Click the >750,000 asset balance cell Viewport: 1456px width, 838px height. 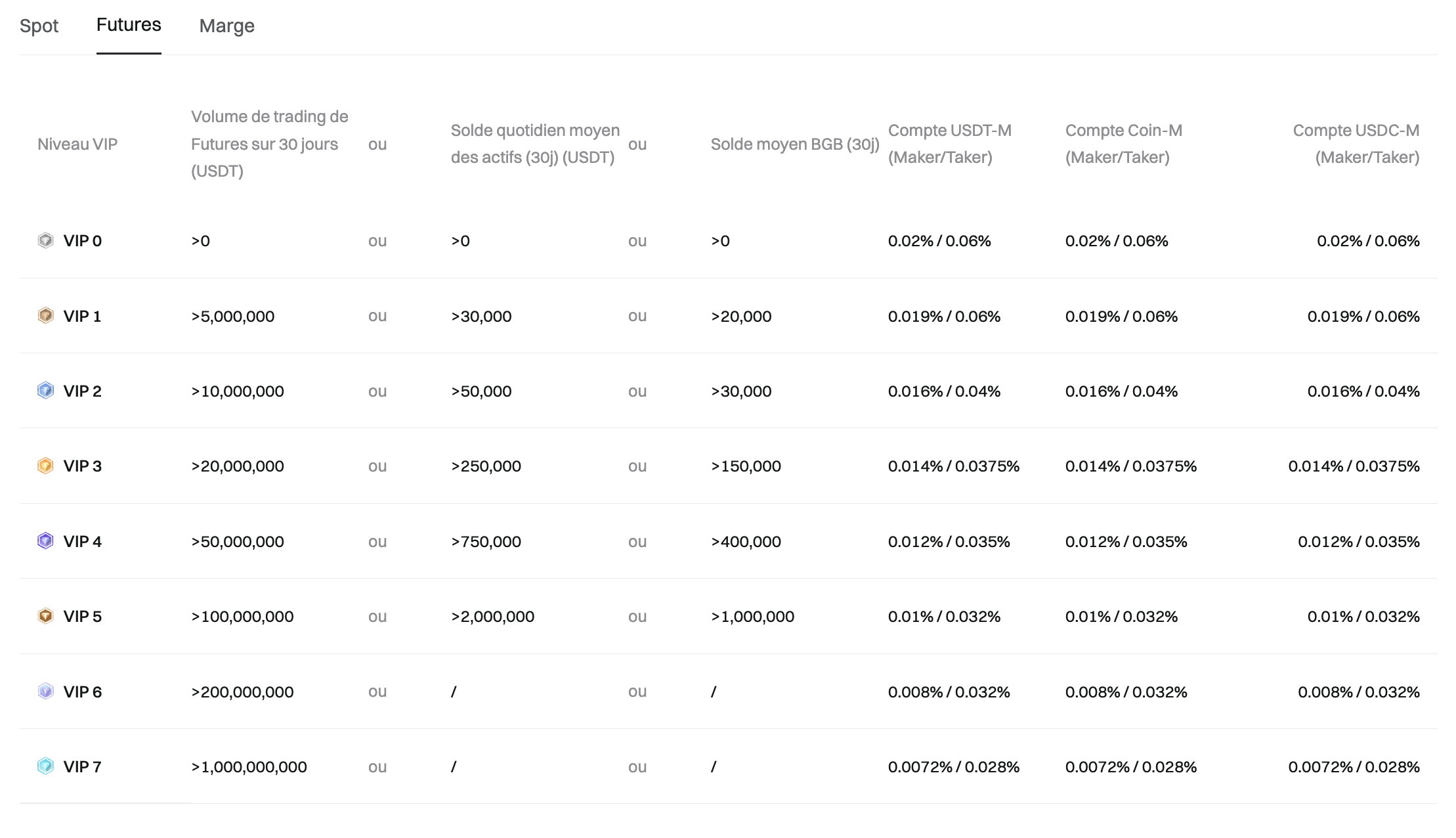(x=486, y=542)
